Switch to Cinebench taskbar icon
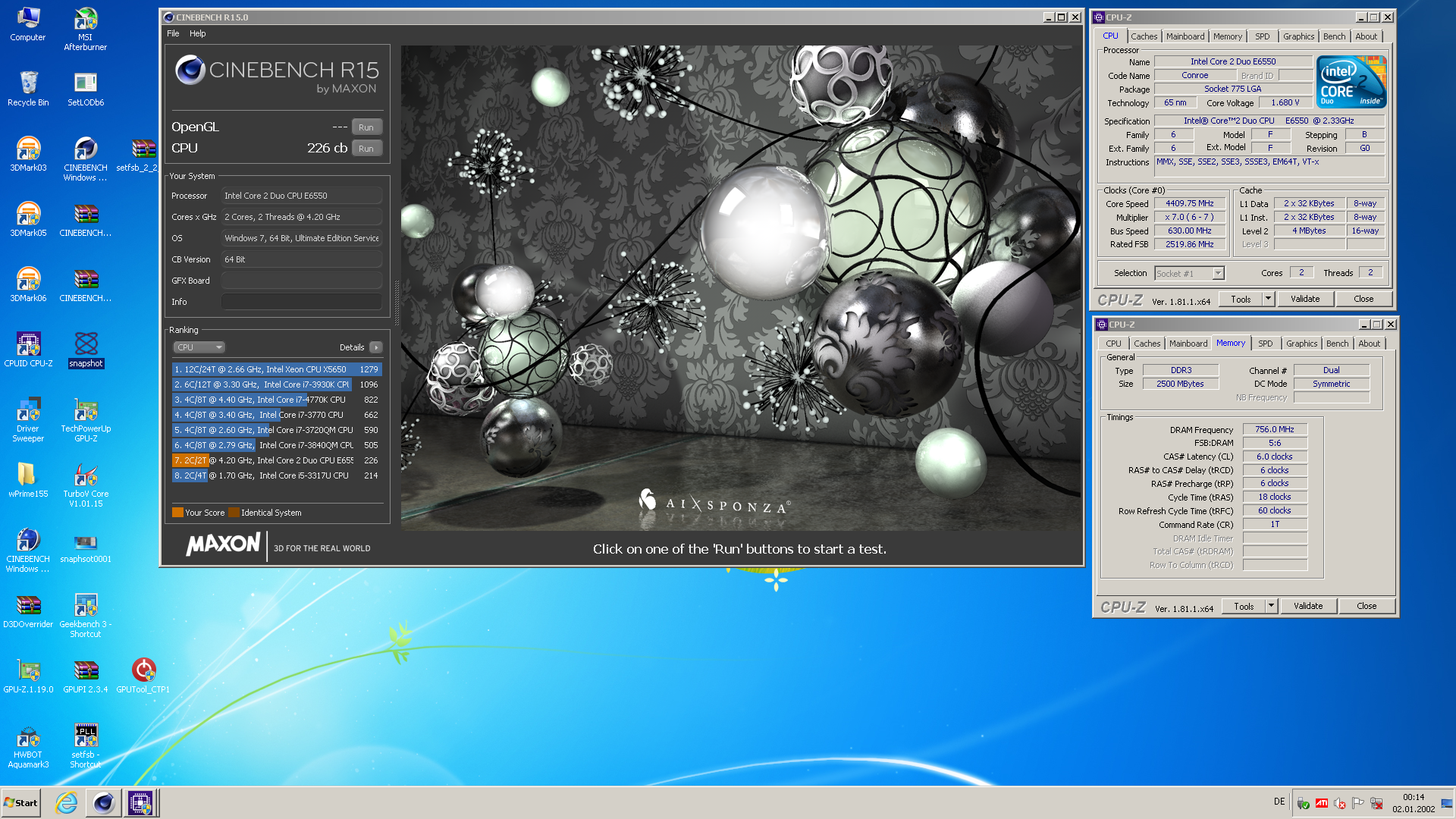 click(103, 802)
